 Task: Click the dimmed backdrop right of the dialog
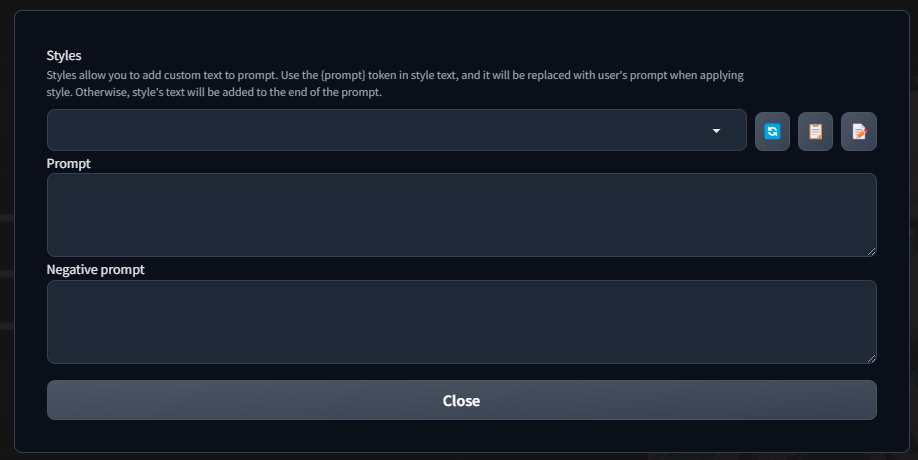[x=914, y=234]
